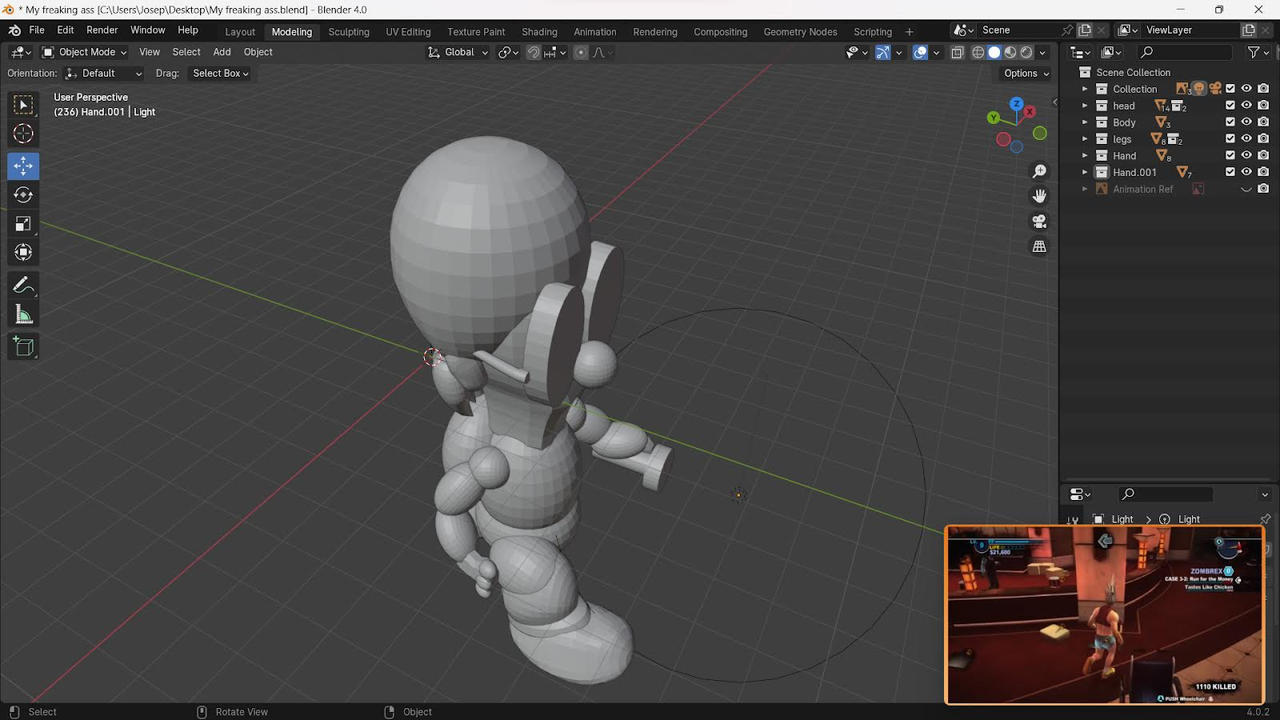The image size is (1280, 720).
Task: Switch to material preview shading
Action: point(1010,52)
